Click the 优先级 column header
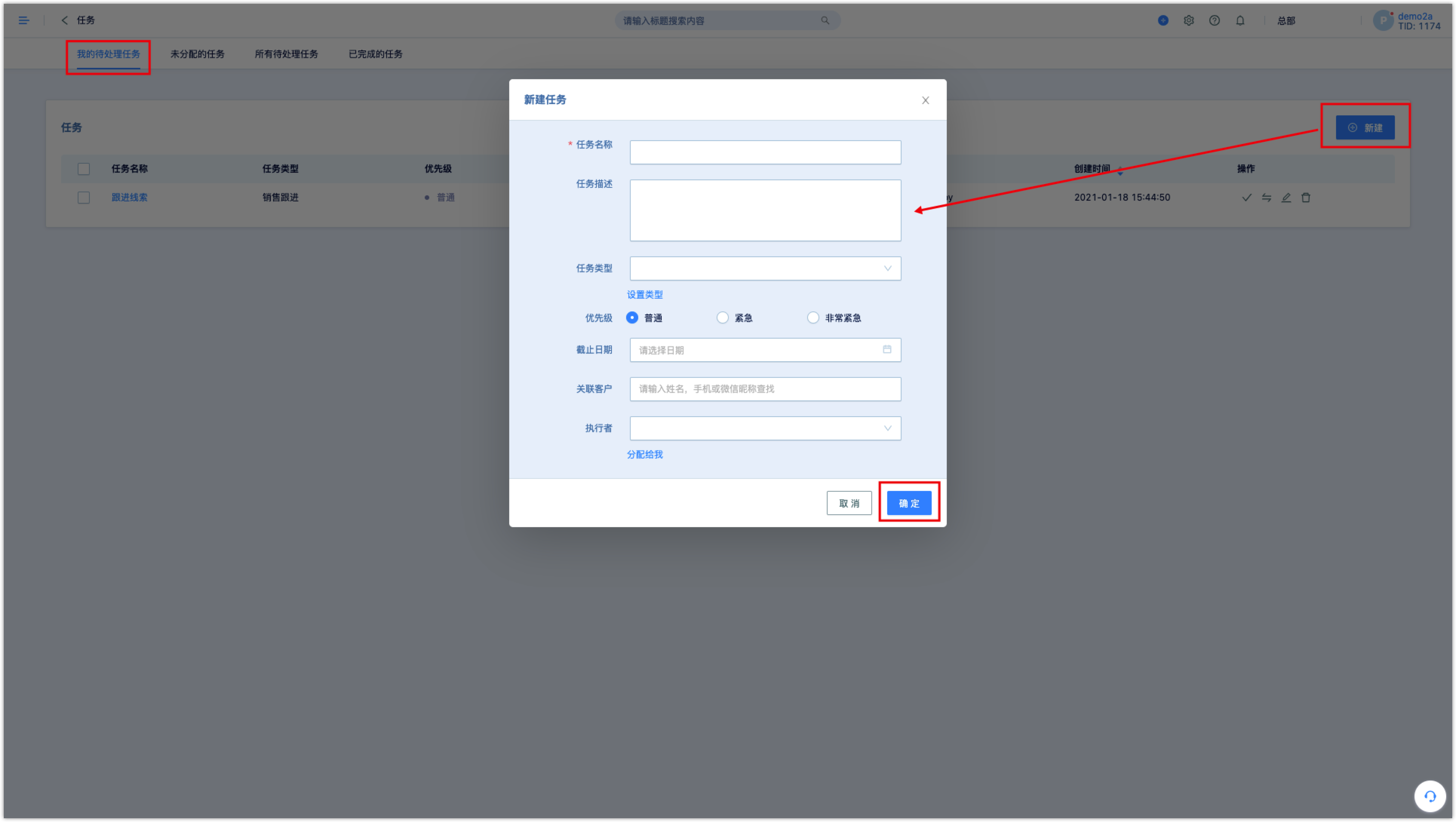 pos(438,169)
